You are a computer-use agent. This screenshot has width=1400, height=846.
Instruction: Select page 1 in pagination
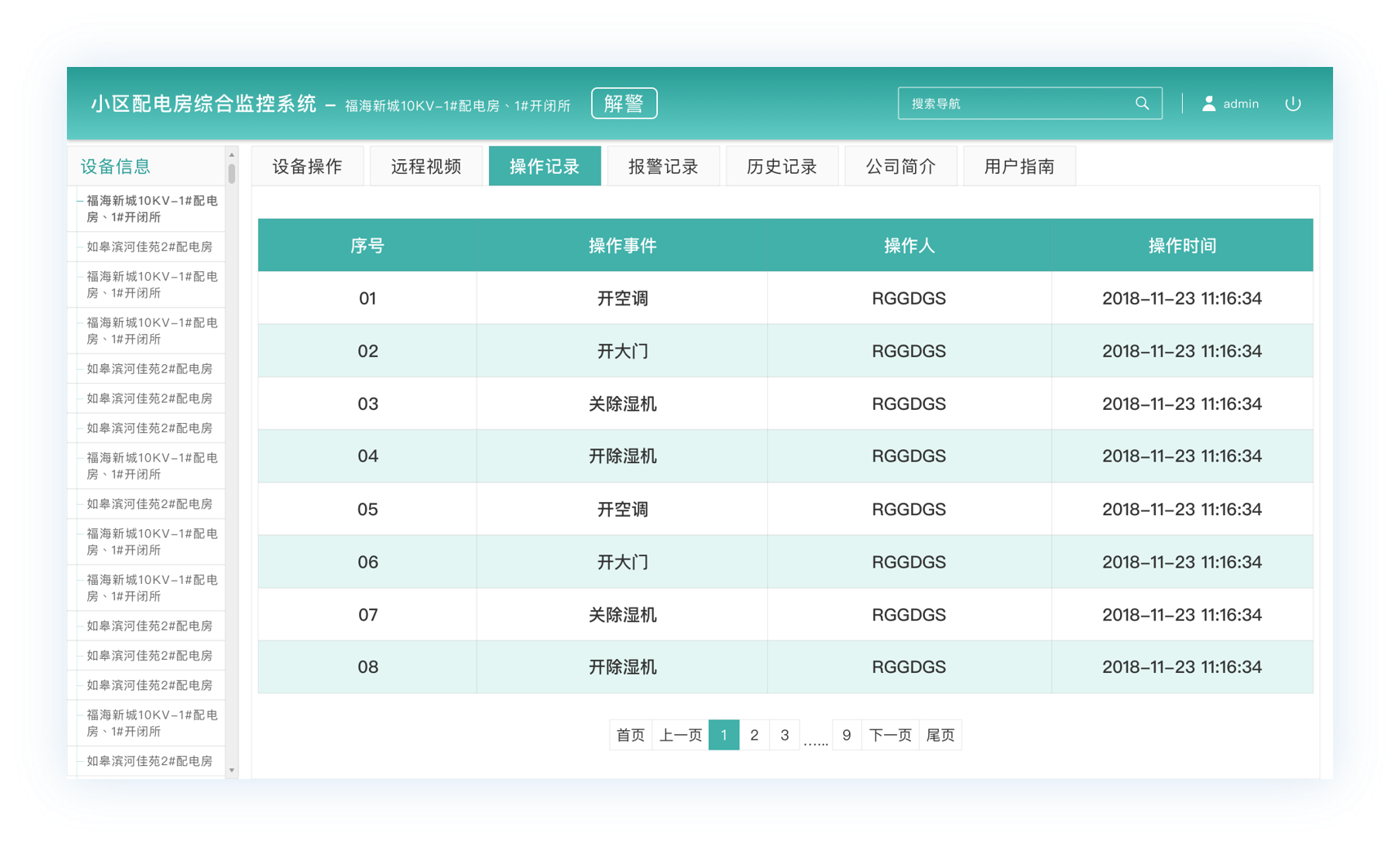click(724, 735)
